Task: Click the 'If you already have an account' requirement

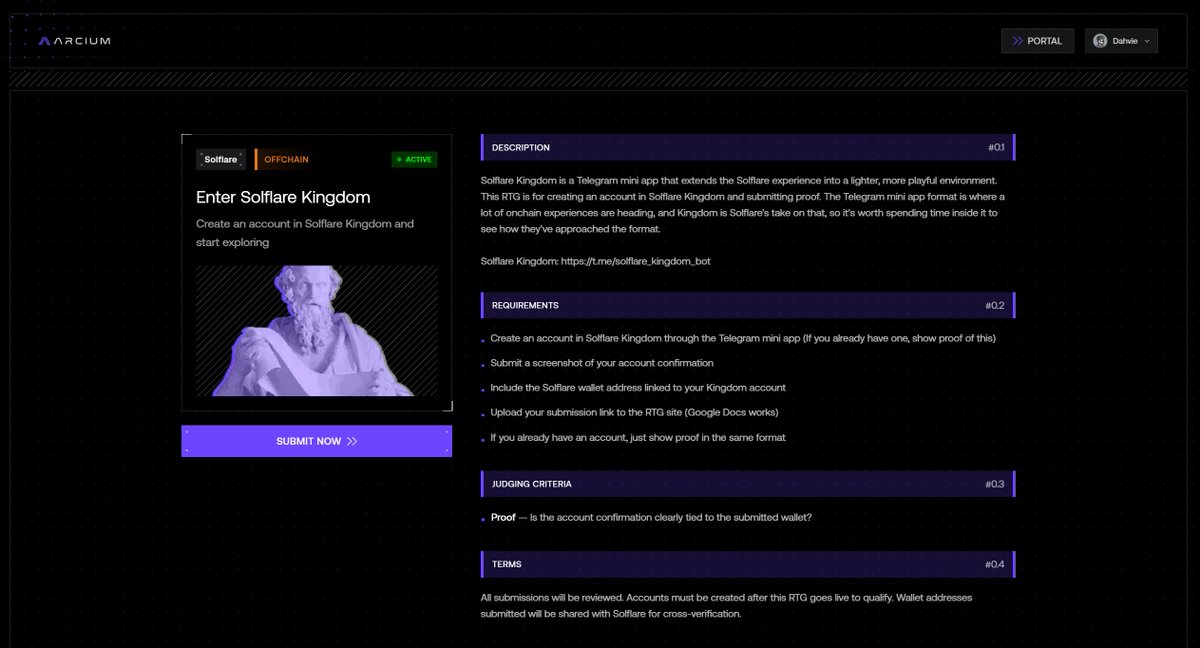Action: click(638, 437)
